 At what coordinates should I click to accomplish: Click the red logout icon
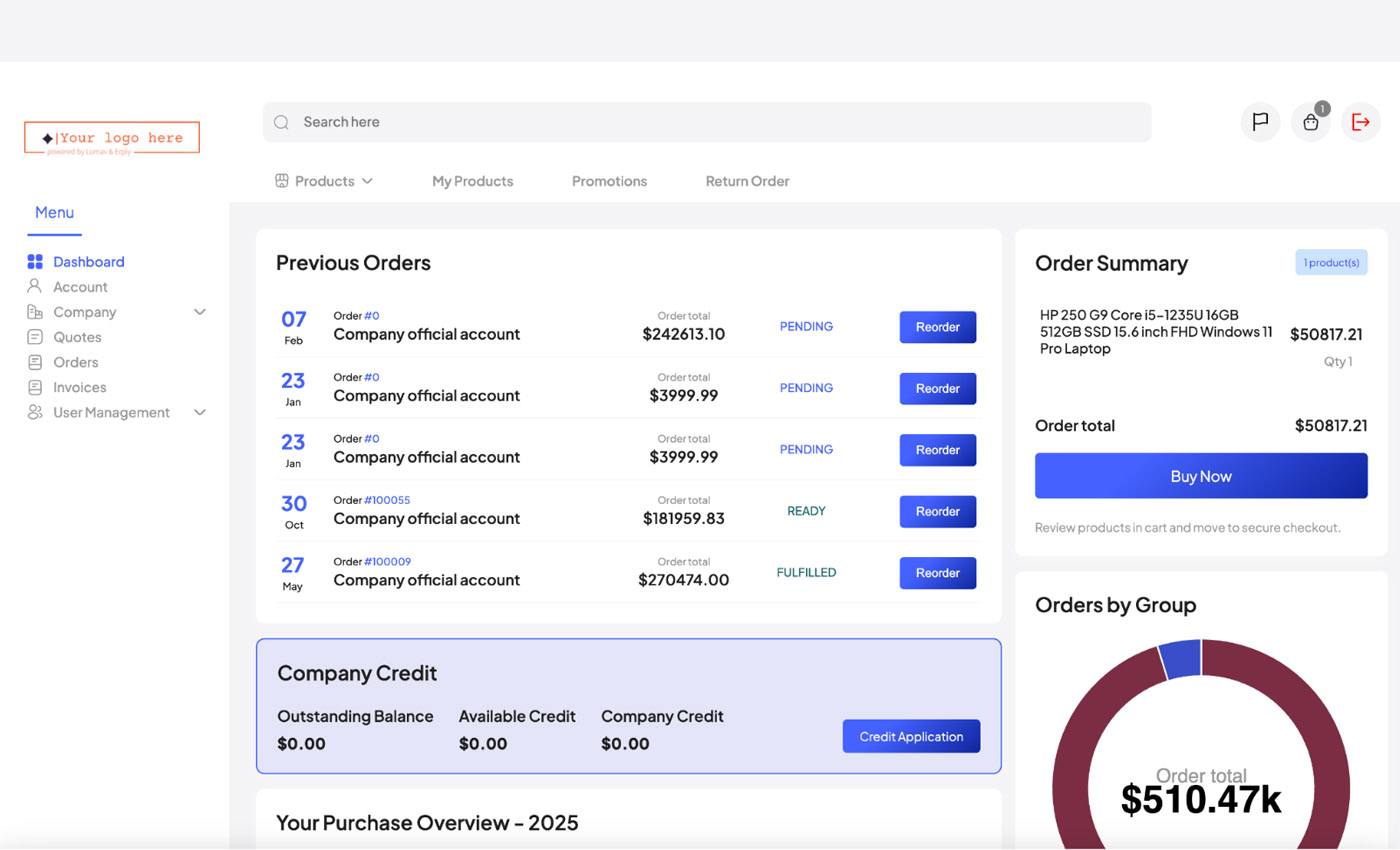[x=1360, y=122]
